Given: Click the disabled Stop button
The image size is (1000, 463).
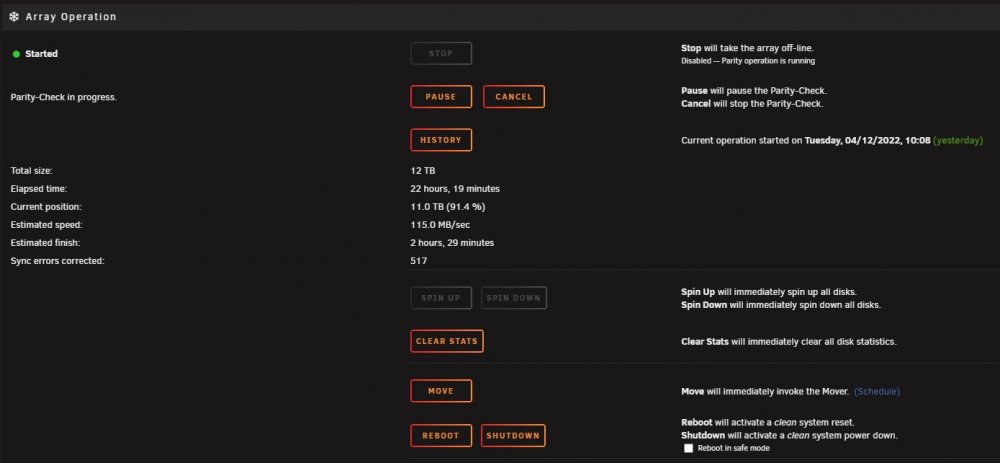Looking at the screenshot, I should pos(441,54).
